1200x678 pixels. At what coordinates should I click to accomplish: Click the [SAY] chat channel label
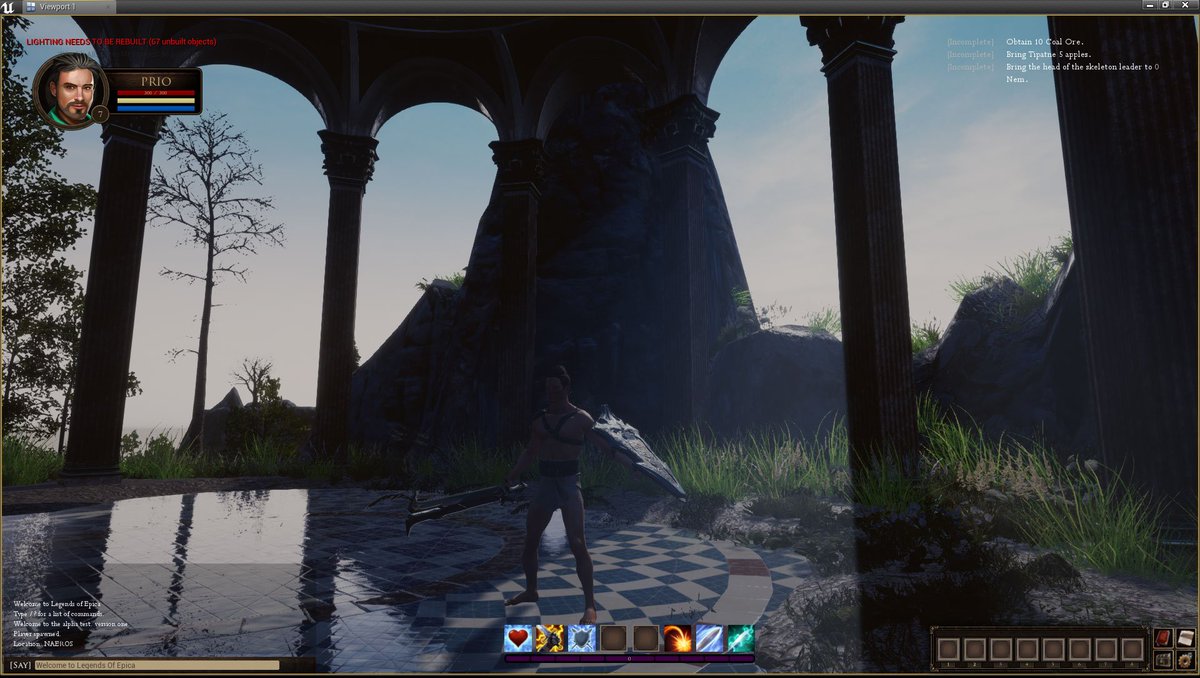coord(20,665)
